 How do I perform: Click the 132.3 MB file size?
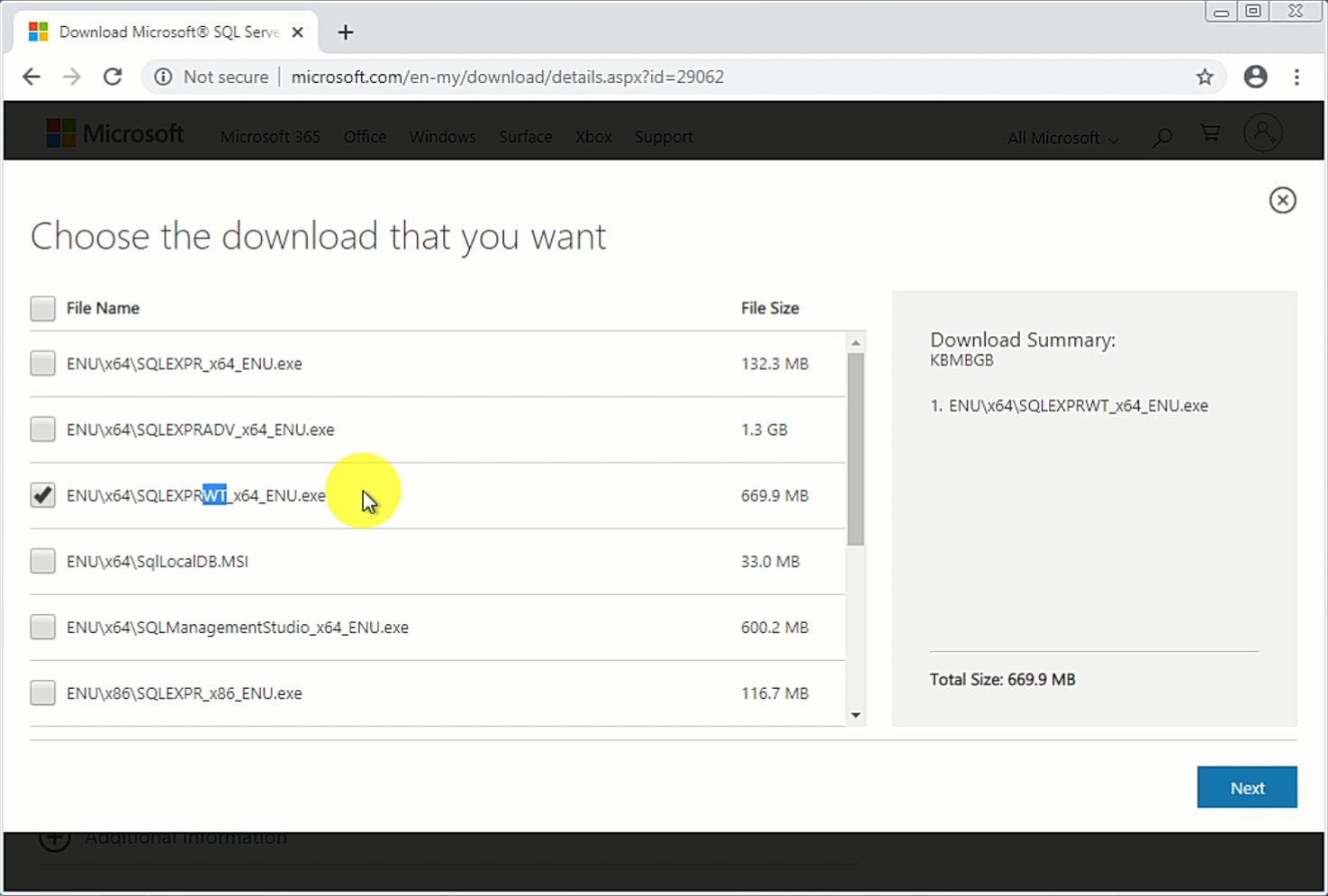(774, 364)
